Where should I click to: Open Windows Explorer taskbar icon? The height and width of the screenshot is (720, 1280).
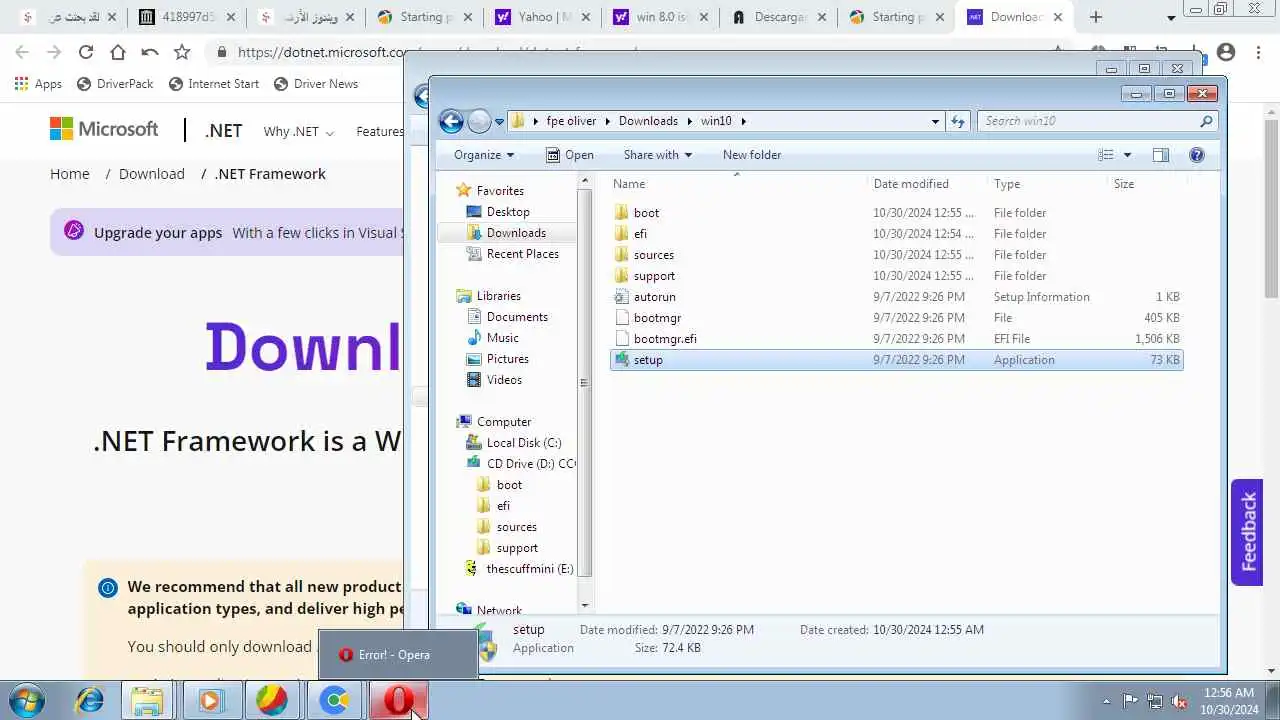click(148, 700)
